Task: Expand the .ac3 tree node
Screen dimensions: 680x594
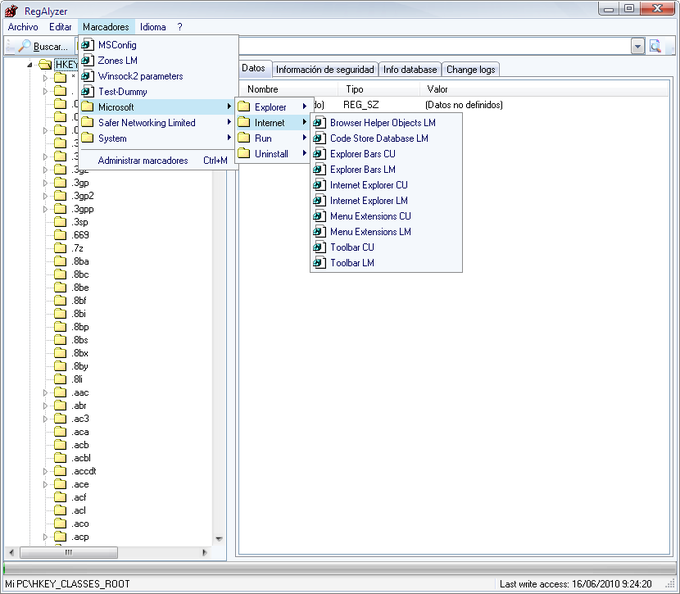Action: [x=45, y=419]
